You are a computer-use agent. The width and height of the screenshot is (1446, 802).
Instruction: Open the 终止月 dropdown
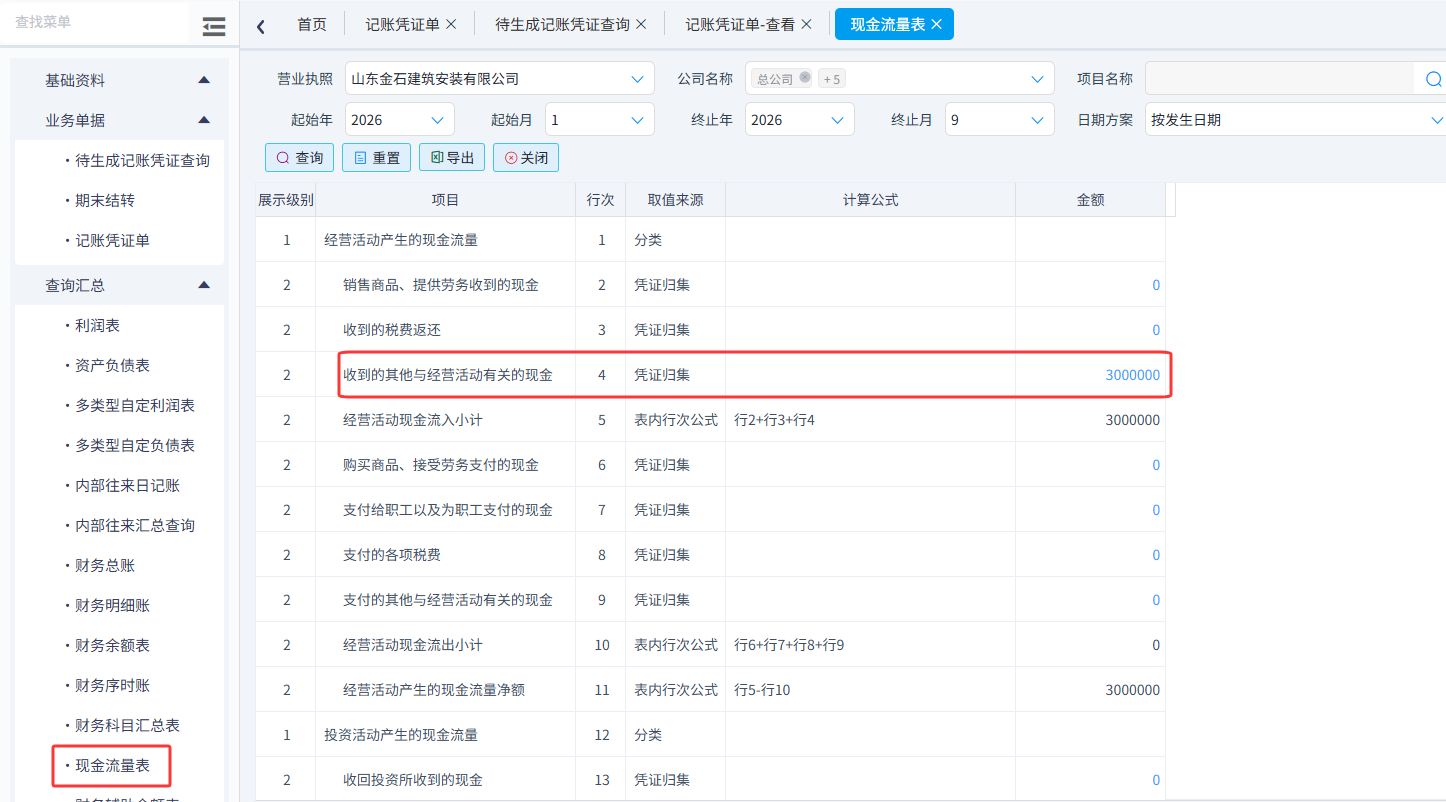click(1037, 120)
